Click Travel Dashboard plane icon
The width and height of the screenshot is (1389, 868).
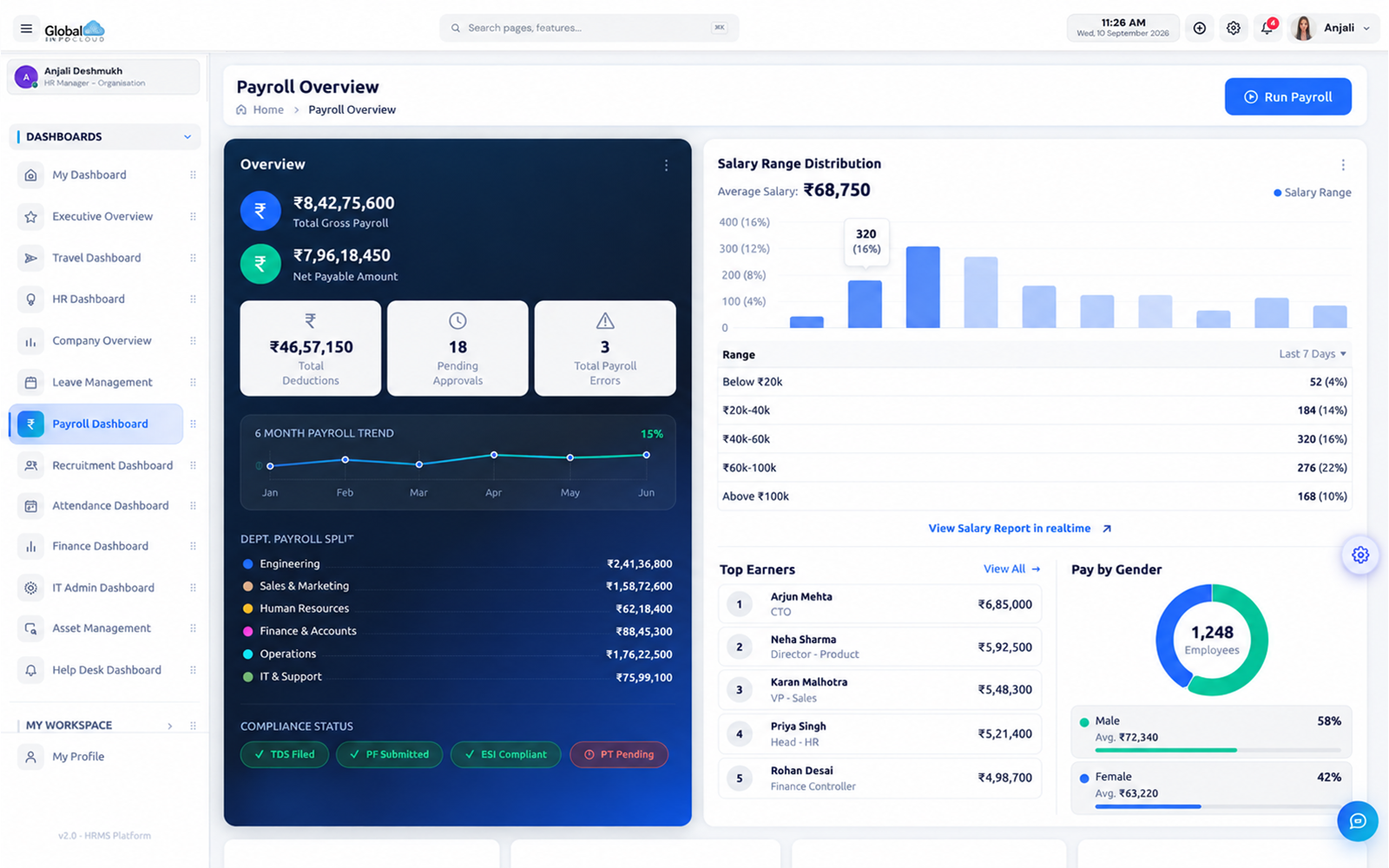pos(31,258)
